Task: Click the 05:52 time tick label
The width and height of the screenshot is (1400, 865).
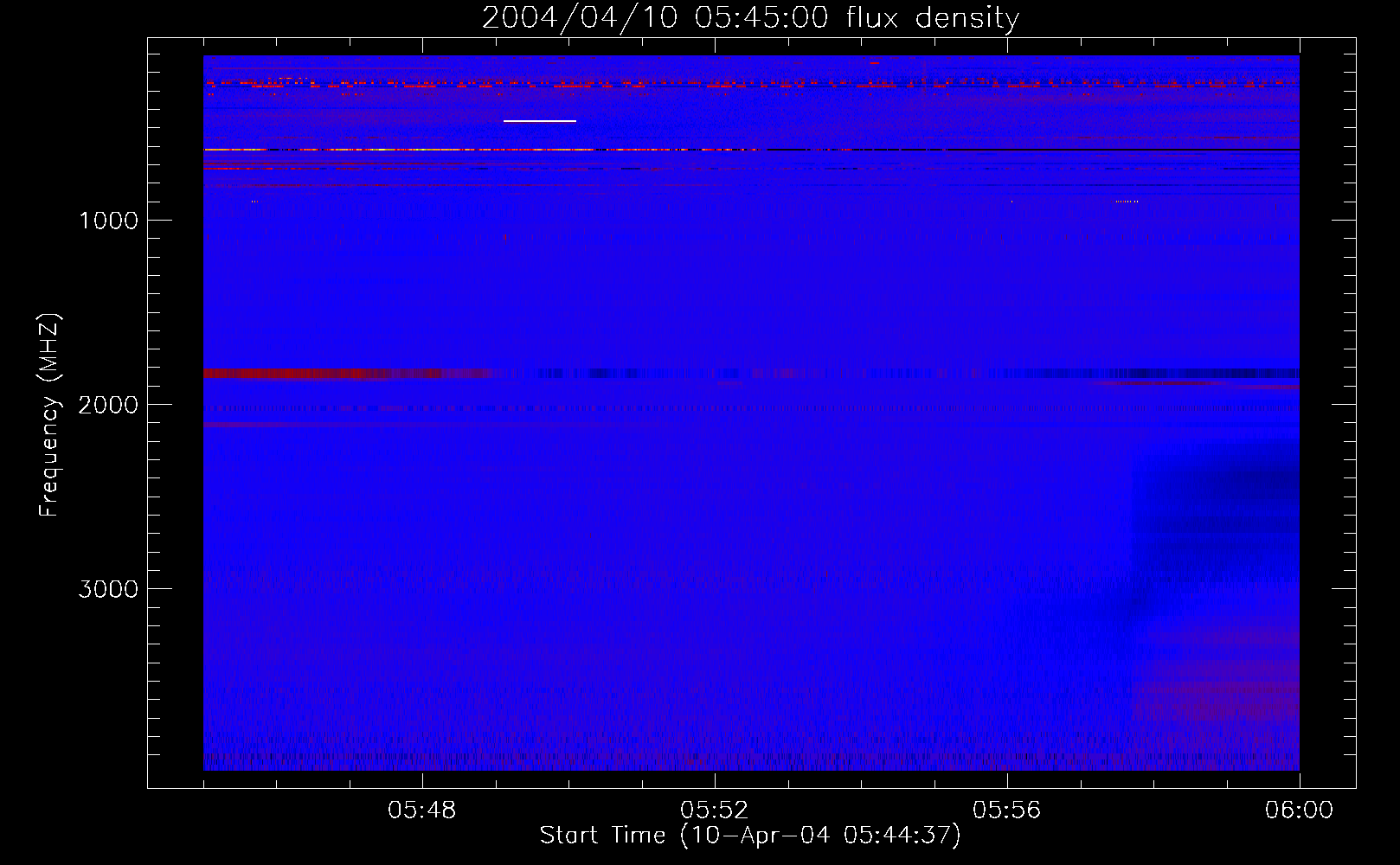Action: pos(714,811)
